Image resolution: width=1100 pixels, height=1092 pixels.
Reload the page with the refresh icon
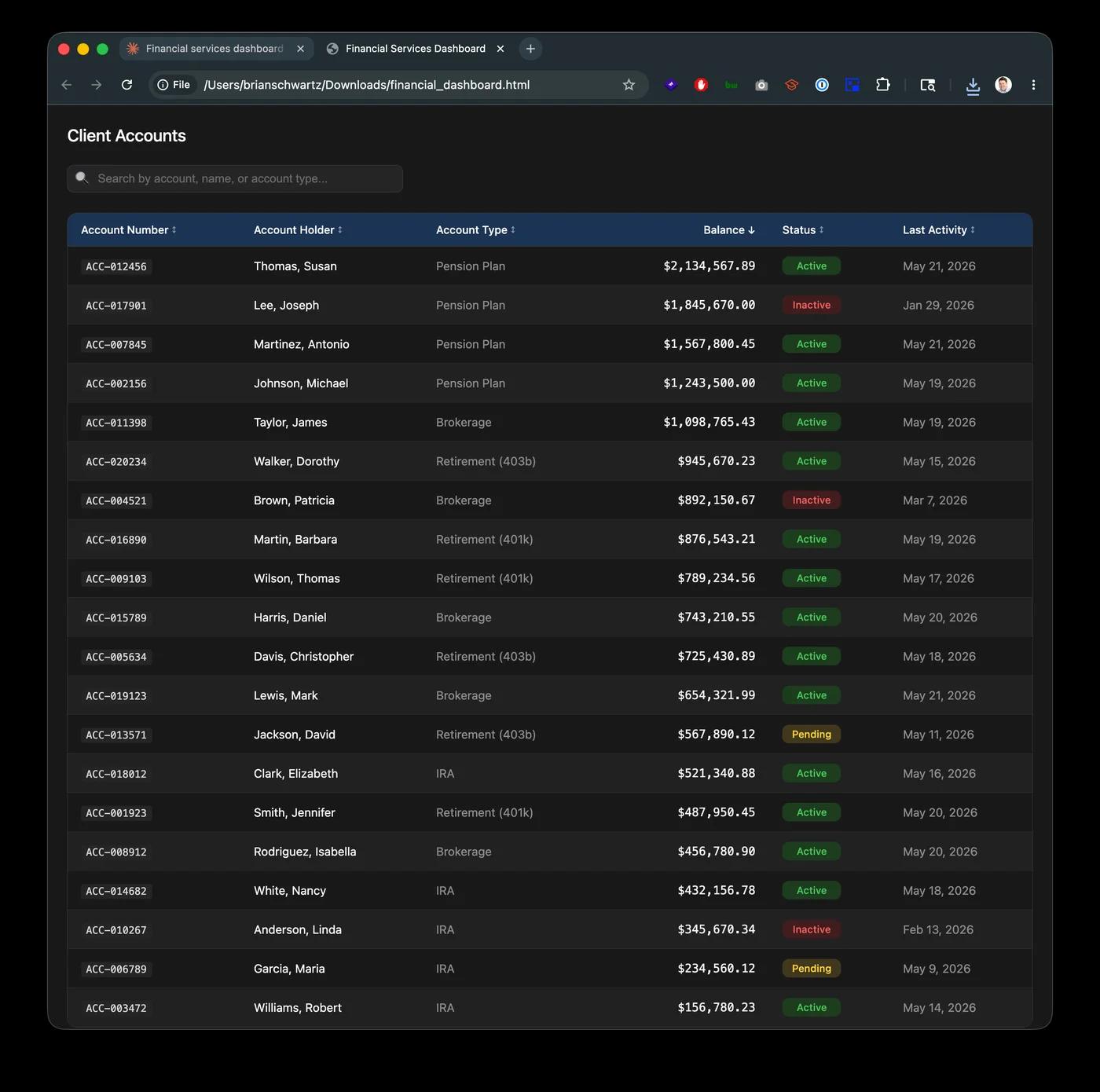(126, 85)
